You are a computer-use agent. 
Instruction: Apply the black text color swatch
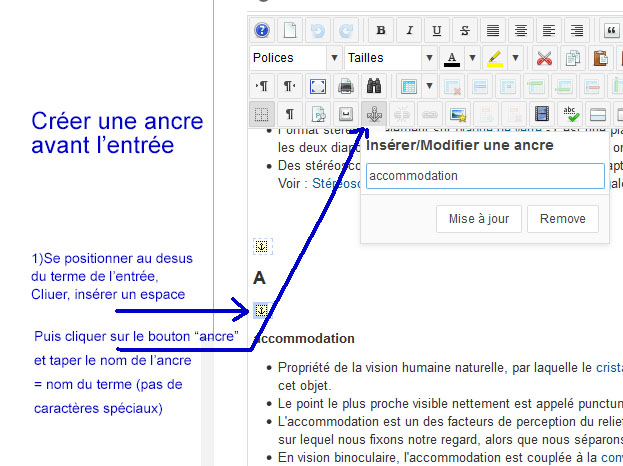pos(453,58)
